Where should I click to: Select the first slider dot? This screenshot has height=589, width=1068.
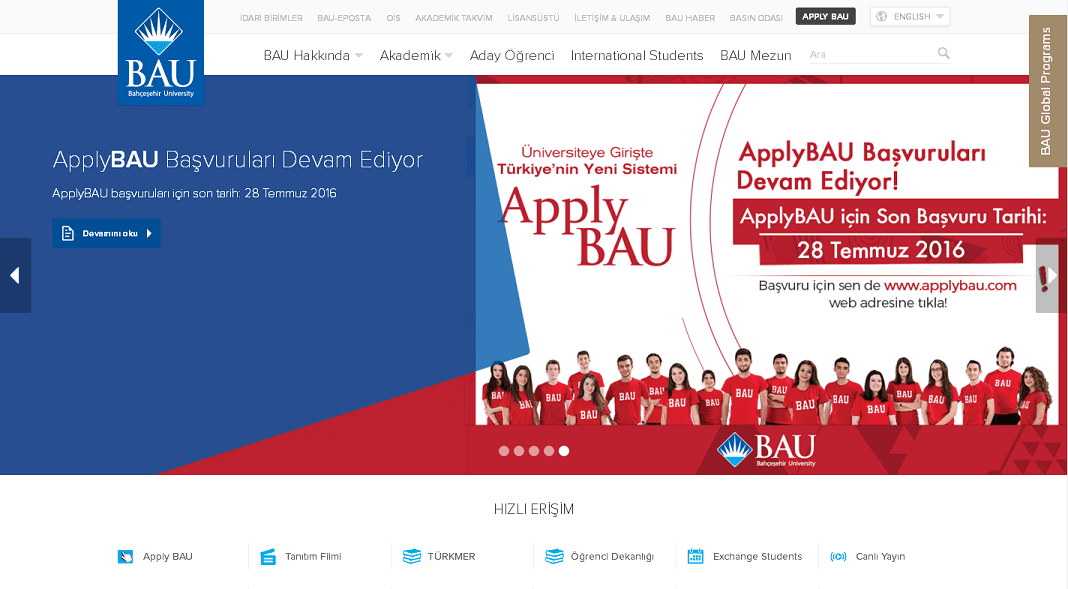[504, 451]
